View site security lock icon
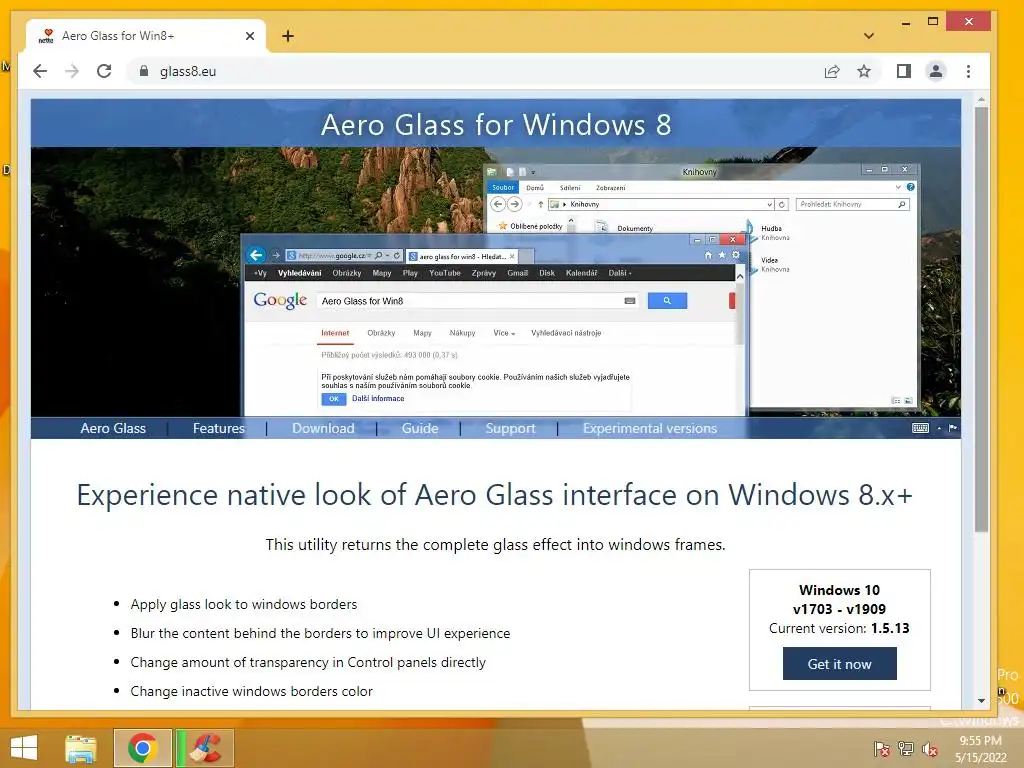This screenshot has height=768, width=1024. tap(144, 71)
